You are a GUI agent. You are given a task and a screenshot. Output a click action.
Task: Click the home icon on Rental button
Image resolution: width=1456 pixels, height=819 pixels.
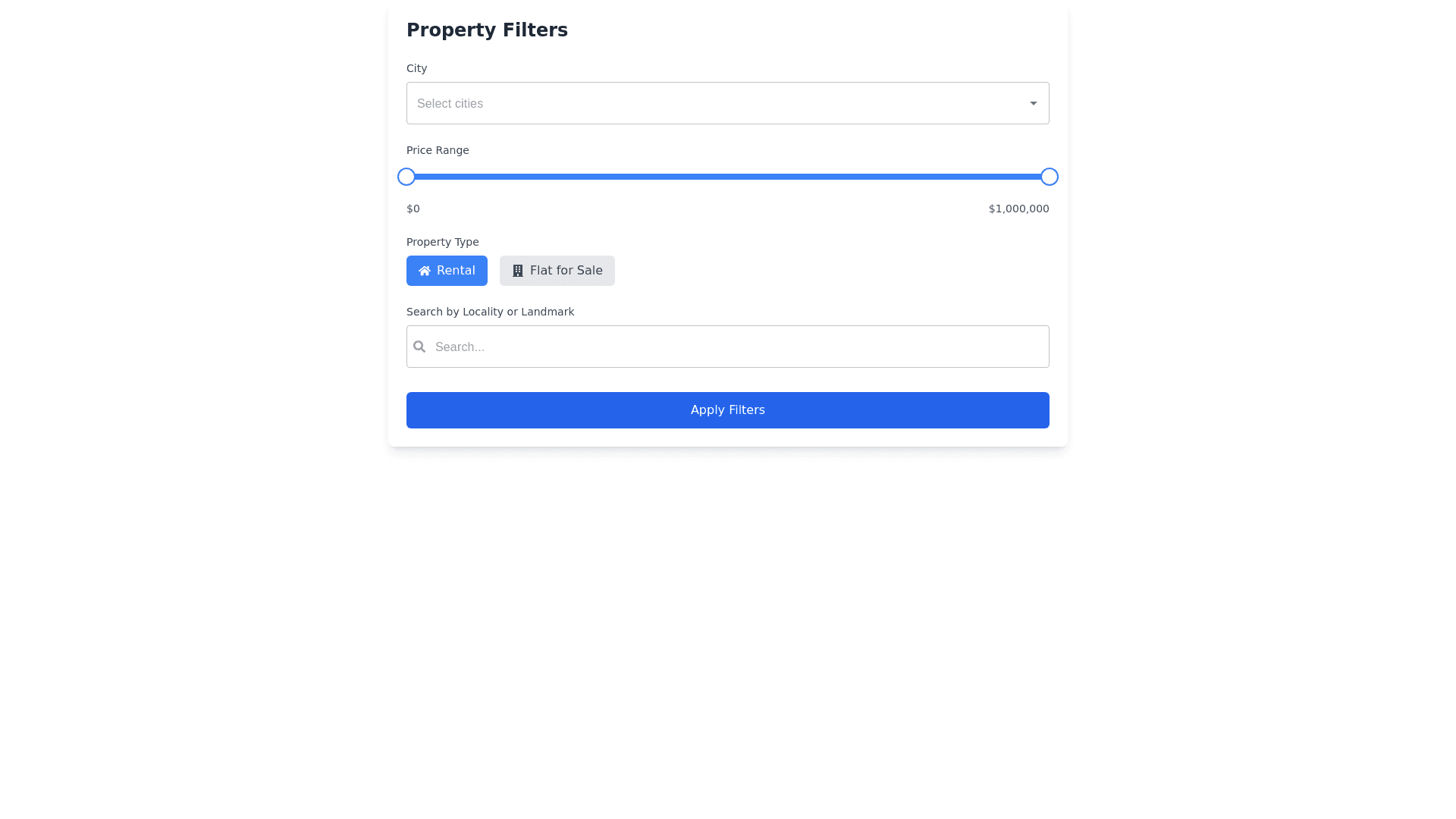point(425,270)
